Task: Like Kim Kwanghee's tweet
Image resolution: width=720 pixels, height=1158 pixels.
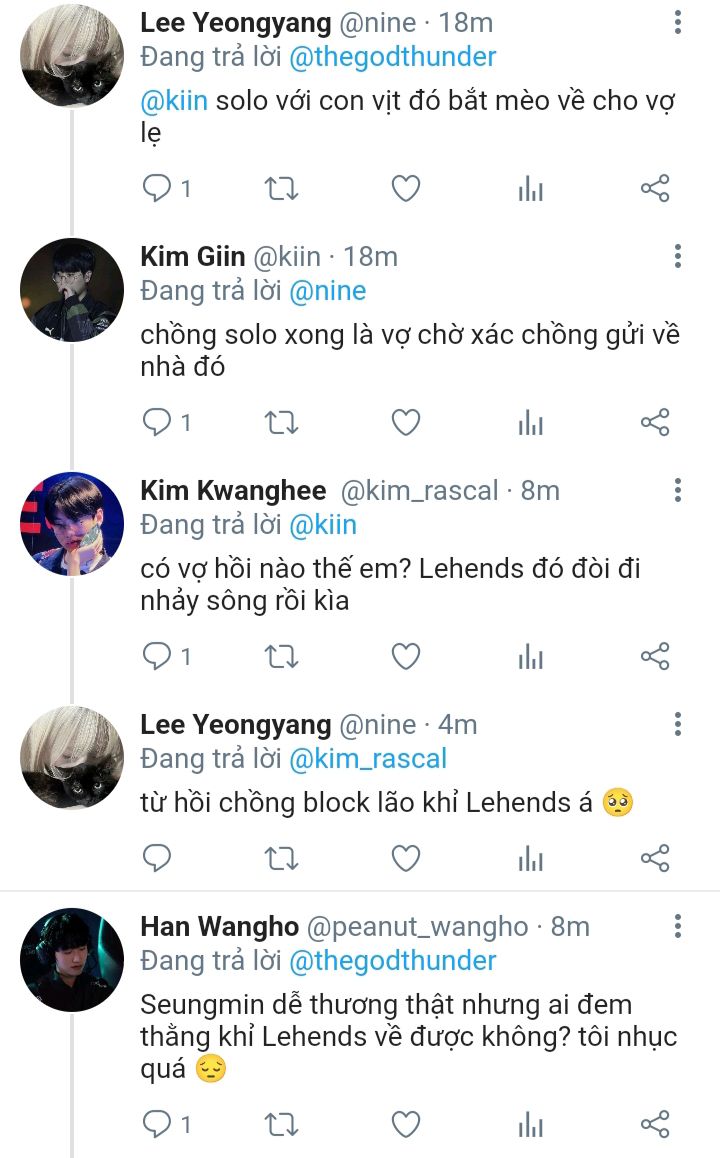Action: click(x=405, y=656)
